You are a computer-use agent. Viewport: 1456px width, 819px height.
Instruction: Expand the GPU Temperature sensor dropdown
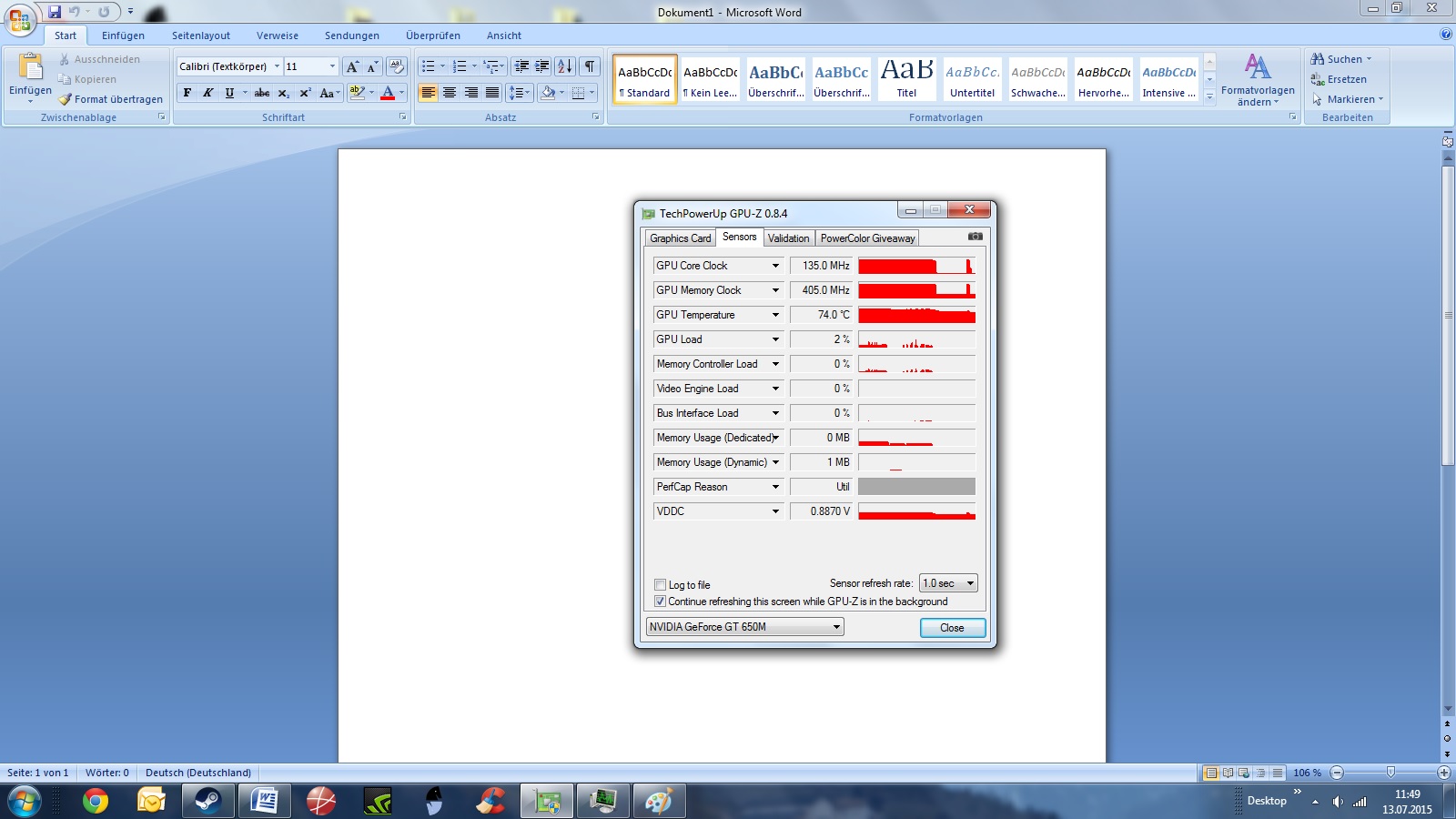(x=775, y=315)
